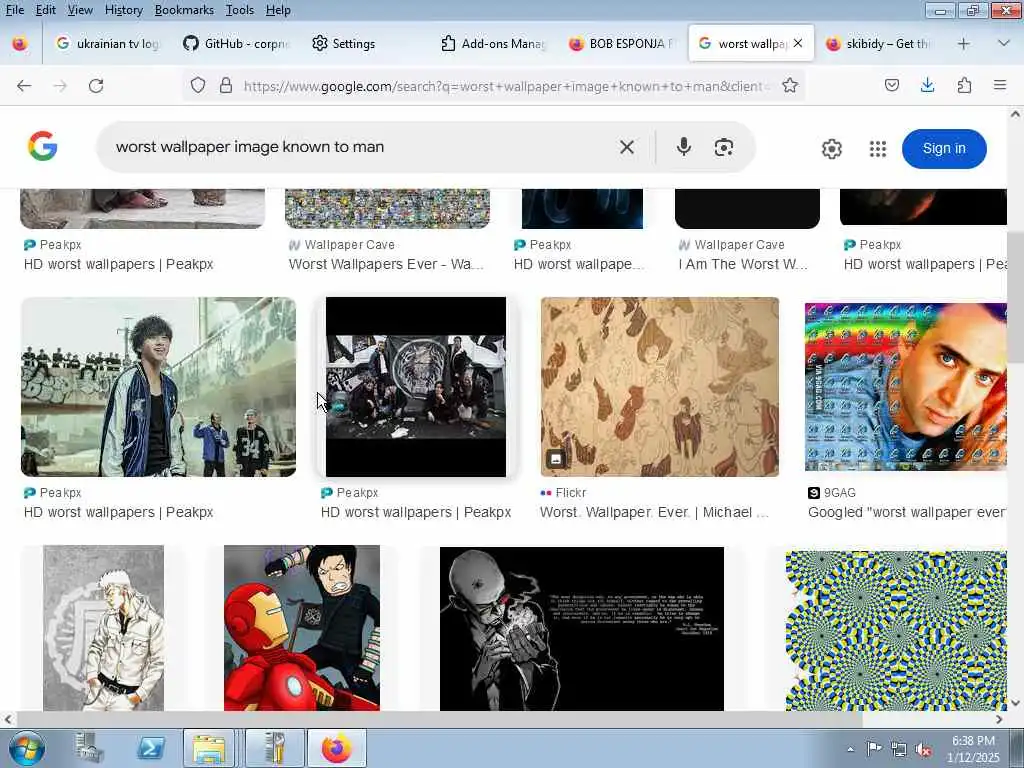Open the Firefox View pinned icon
The width and height of the screenshot is (1024, 768).
click(20, 44)
